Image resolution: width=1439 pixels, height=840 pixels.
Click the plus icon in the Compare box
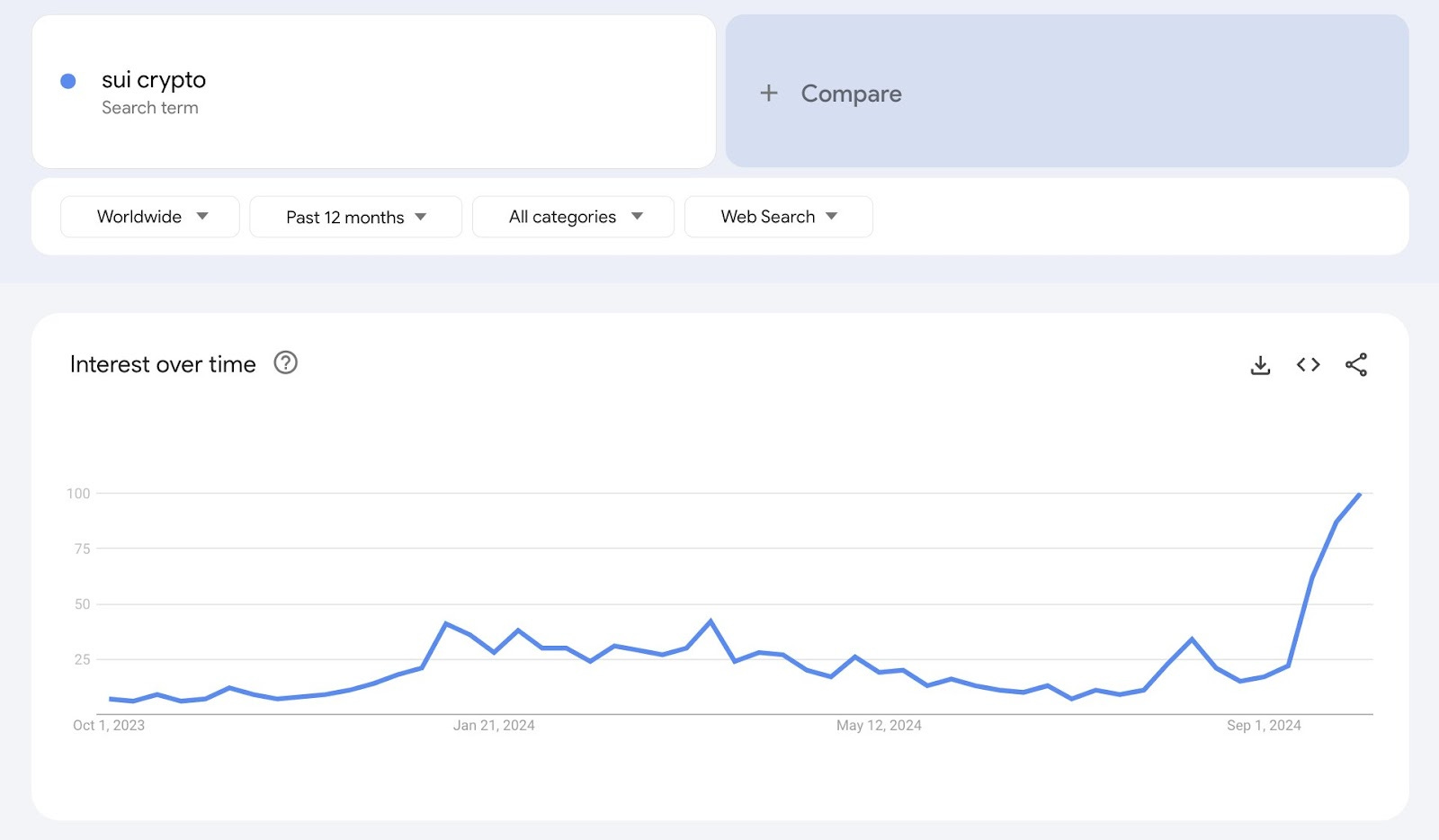click(769, 93)
